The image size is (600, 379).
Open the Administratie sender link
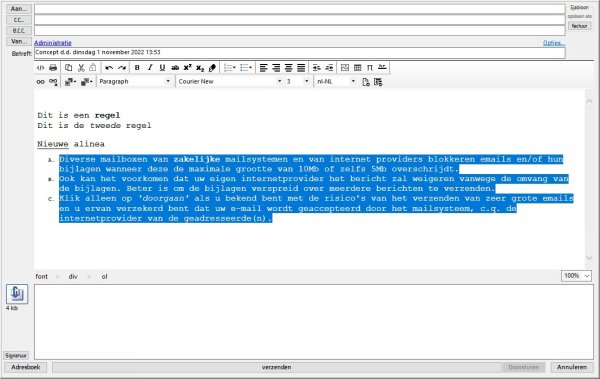click(53, 43)
